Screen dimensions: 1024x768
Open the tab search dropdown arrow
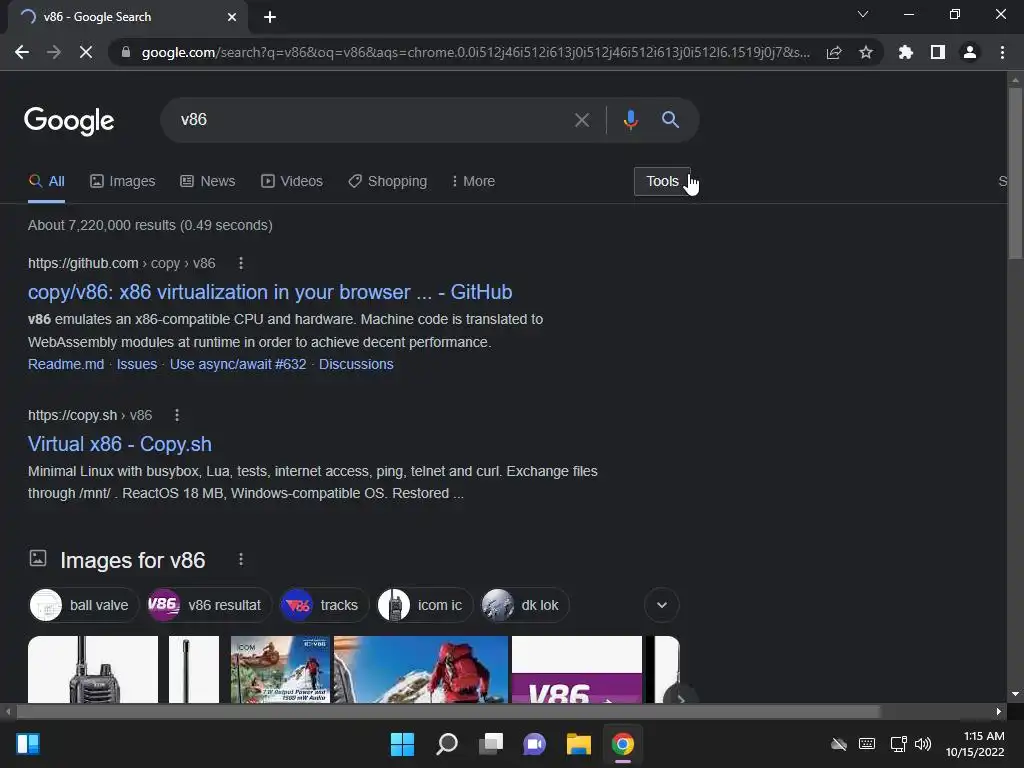coord(863,14)
